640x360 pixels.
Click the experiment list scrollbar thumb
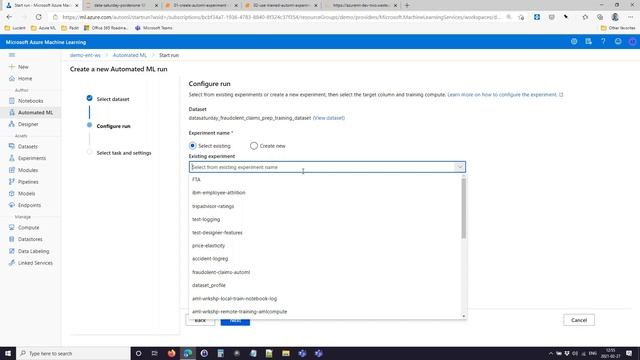(464, 209)
